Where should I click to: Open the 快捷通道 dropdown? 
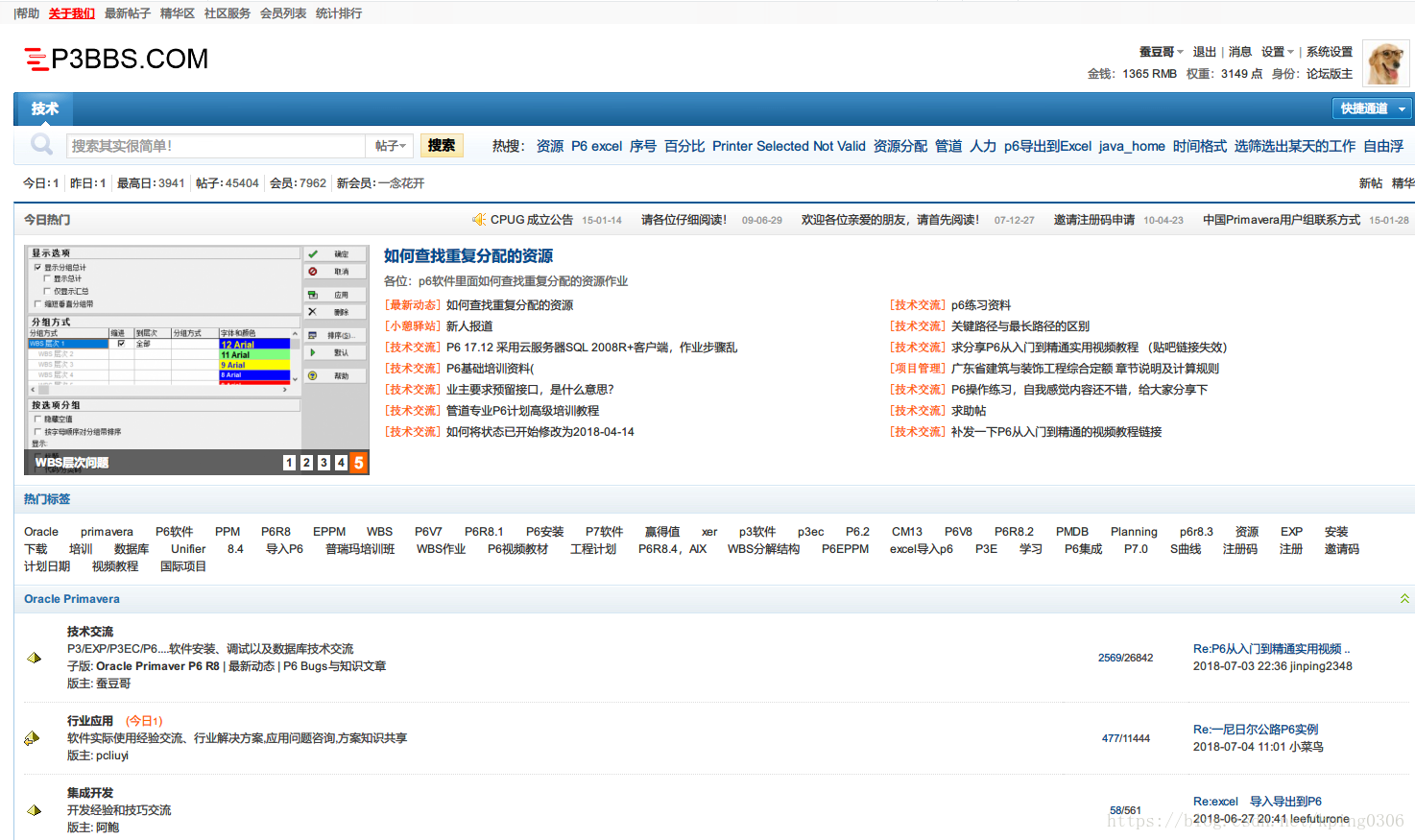tap(1372, 108)
